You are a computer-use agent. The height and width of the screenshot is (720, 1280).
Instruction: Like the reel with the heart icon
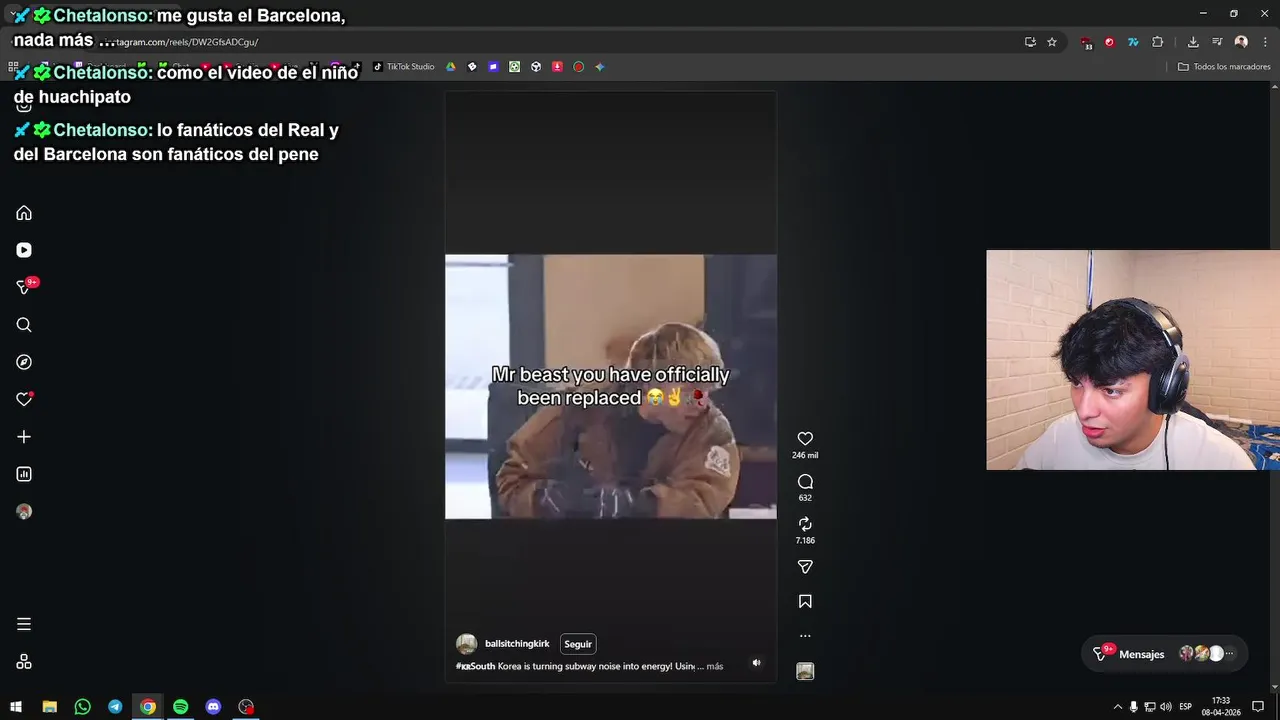click(x=805, y=439)
